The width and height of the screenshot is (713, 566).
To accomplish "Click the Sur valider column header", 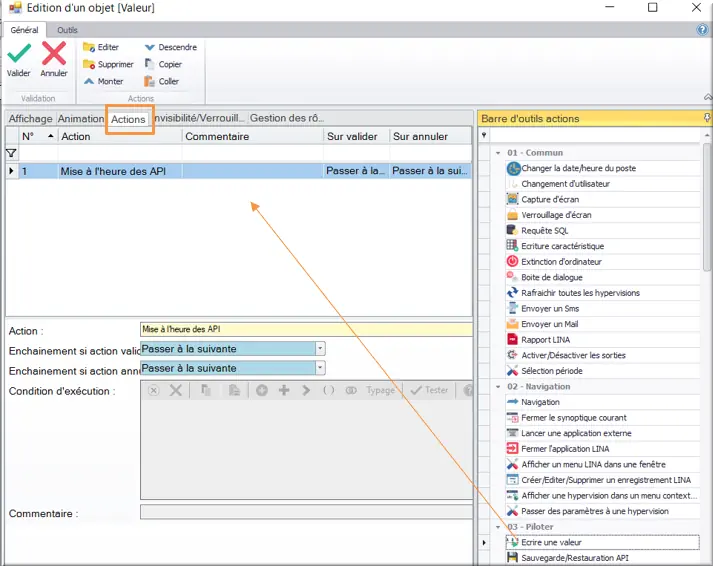I will click(356, 136).
